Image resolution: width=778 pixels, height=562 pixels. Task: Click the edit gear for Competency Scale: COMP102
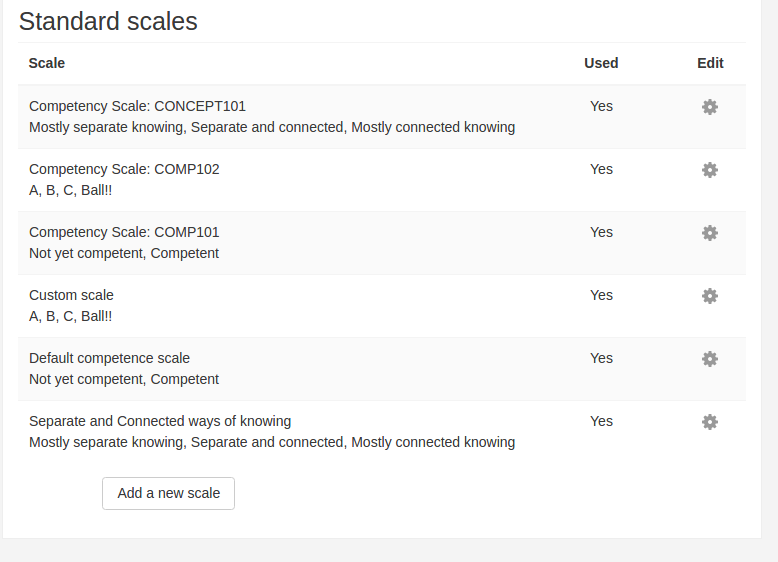pos(710,170)
